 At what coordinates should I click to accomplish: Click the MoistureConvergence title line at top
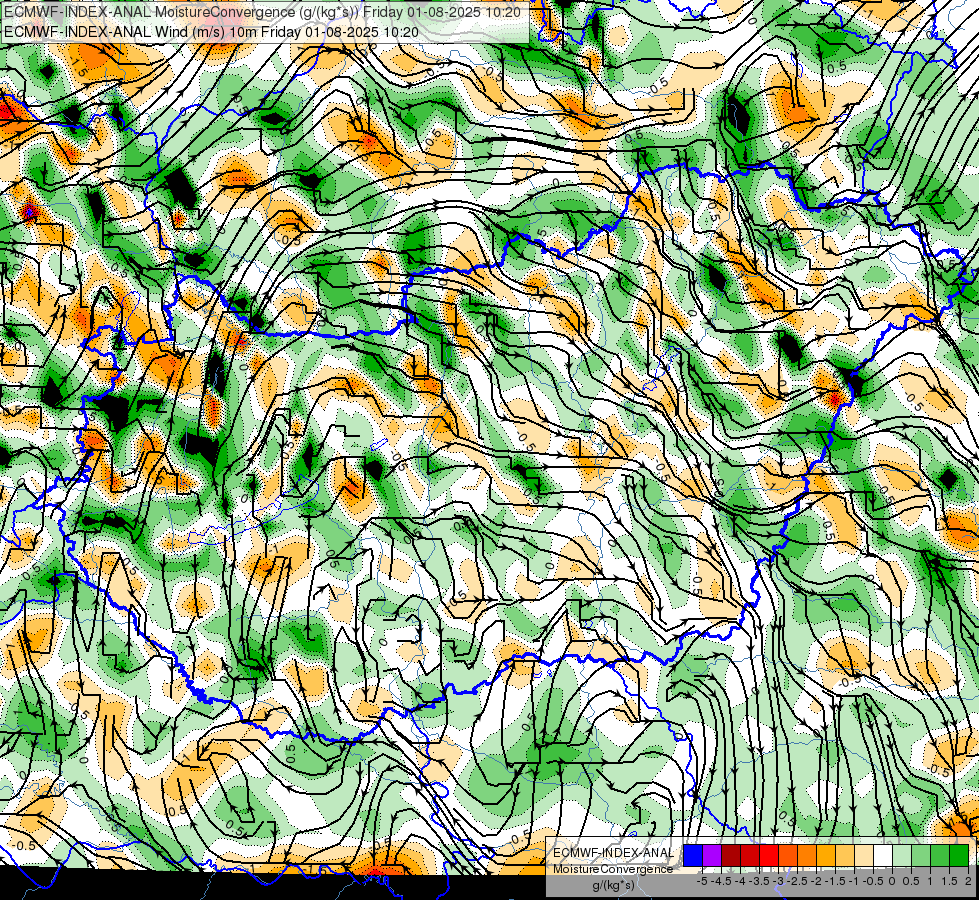point(262,12)
